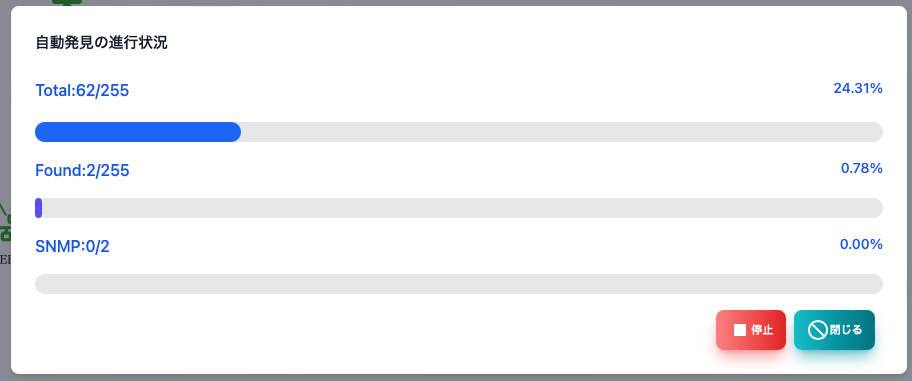Image resolution: width=912 pixels, height=381 pixels.
Task: Click the dimmed backdrop above the dialog
Action: (x=465, y=2)
